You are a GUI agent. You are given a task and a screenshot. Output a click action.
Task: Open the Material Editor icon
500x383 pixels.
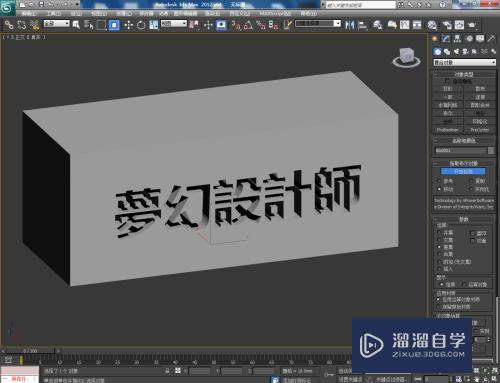[432, 25]
